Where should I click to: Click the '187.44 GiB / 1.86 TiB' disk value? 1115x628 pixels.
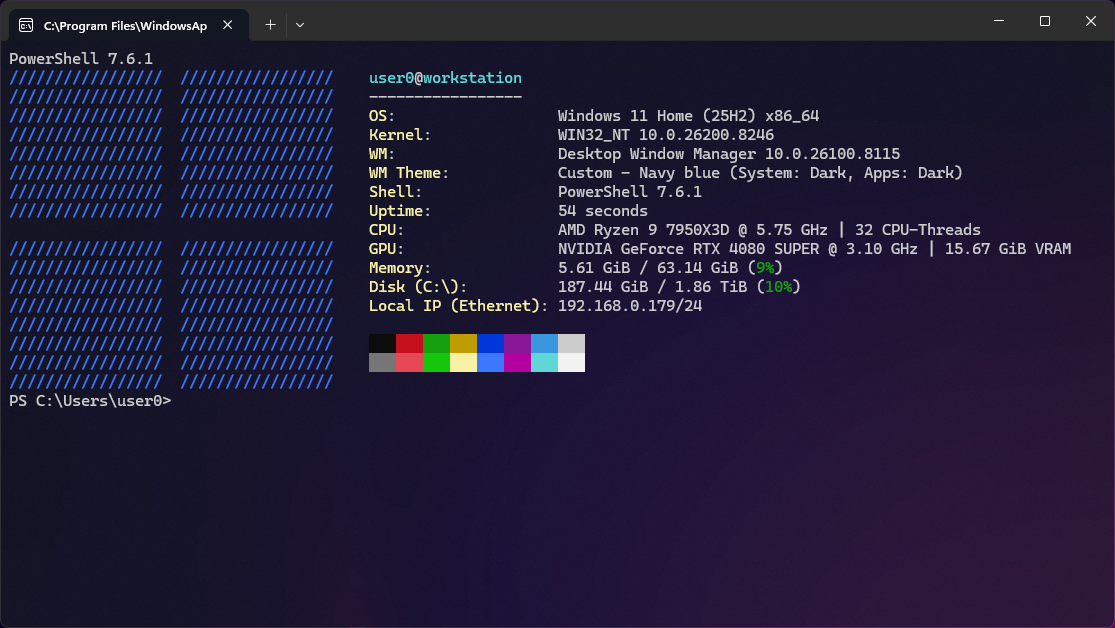[x=652, y=287]
